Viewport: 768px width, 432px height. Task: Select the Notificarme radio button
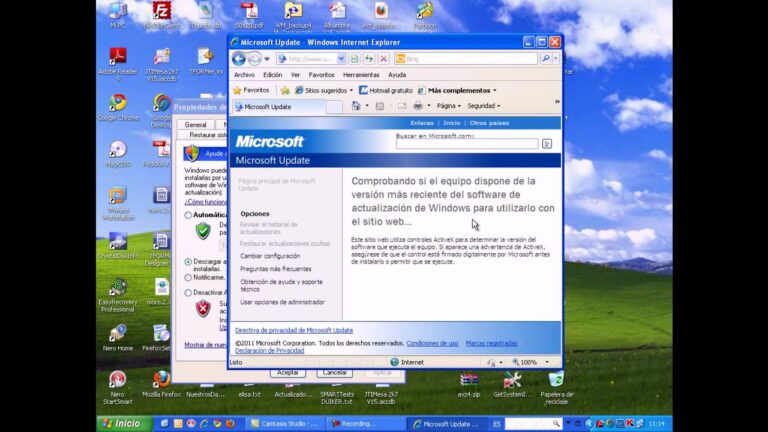click(x=188, y=278)
